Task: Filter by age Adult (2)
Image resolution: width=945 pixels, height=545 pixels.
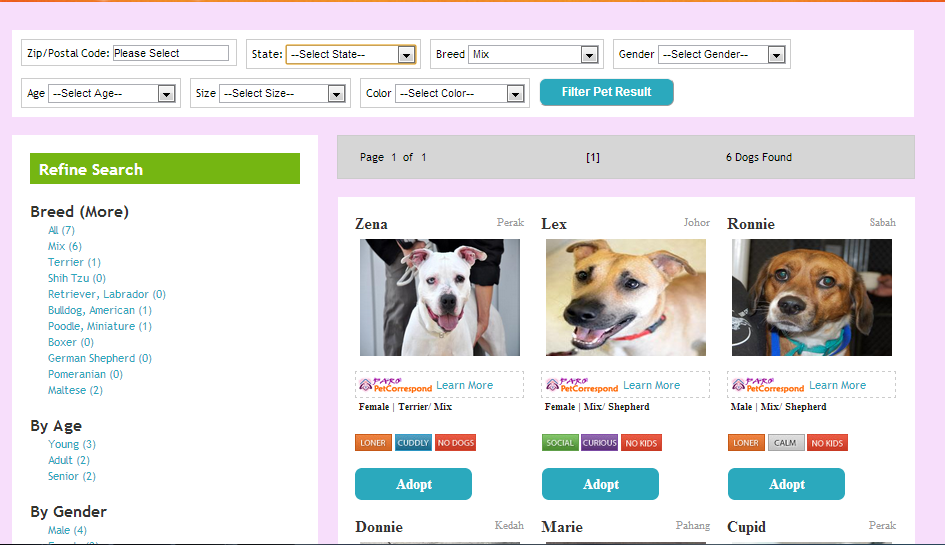Action: pos(69,460)
